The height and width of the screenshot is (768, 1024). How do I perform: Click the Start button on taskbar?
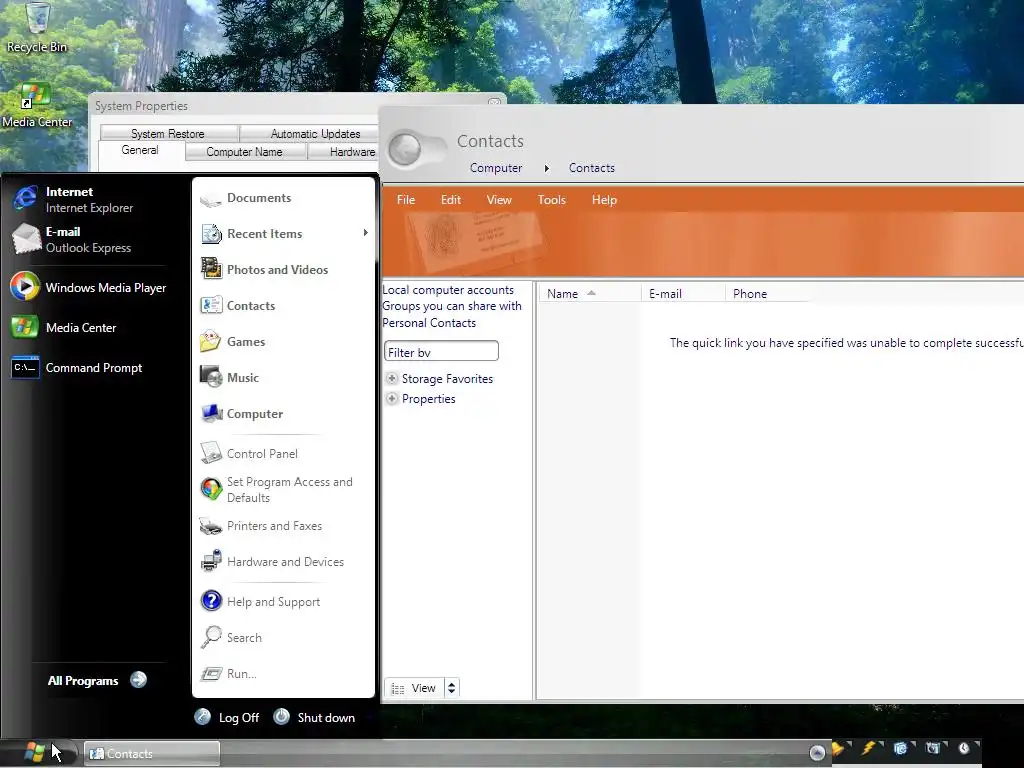pos(33,752)
